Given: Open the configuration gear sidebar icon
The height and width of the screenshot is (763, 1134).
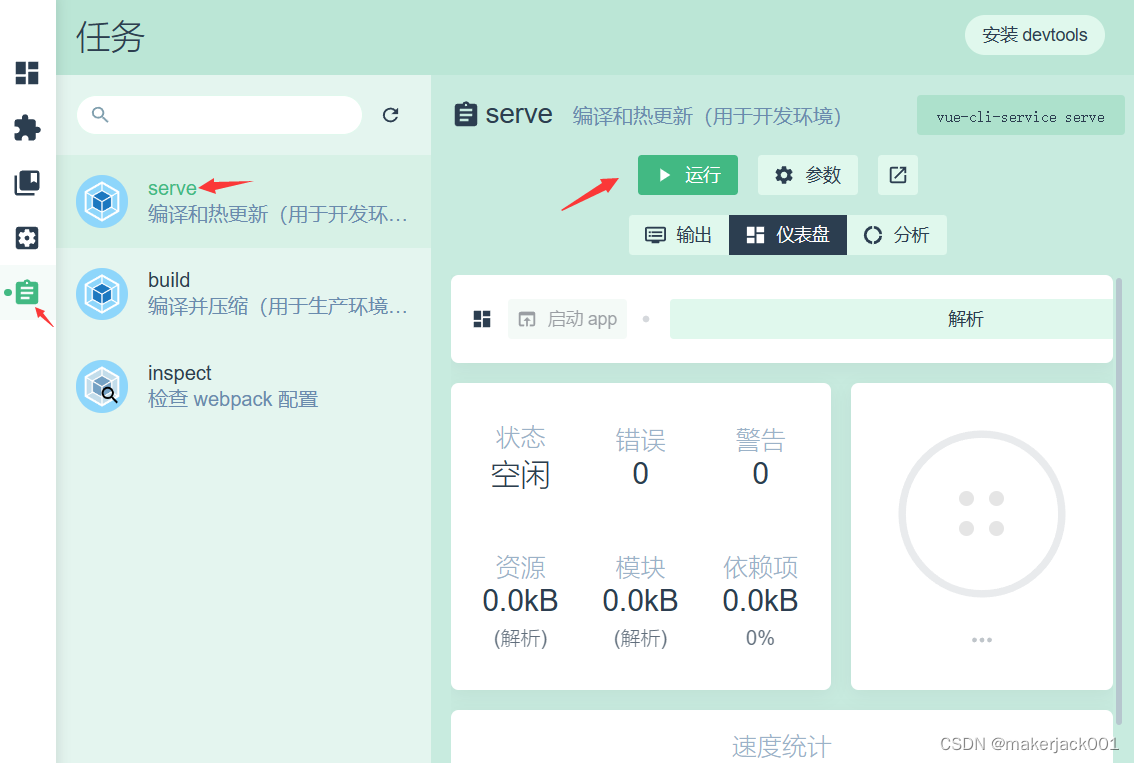Looking at the screenshot, I should (27, 238).
